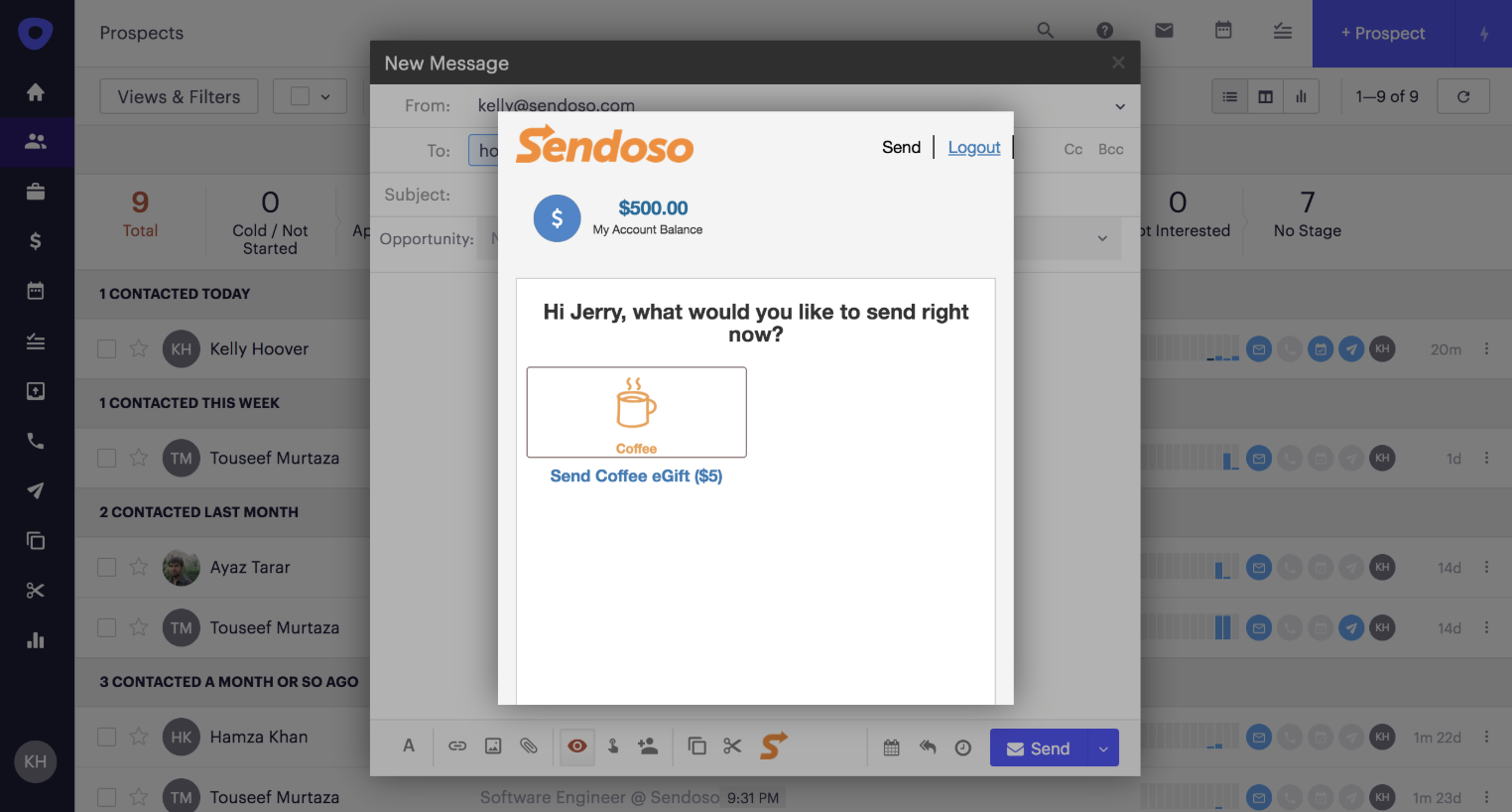The image size is (1512, 812).
Task: Insert image in message toolbar
Action: (x=493, y=746)
